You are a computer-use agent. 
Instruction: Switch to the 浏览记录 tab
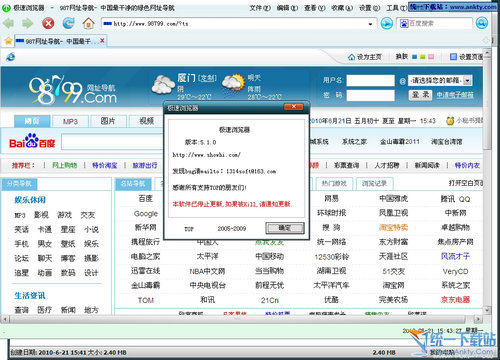click(x=374, y=183)
